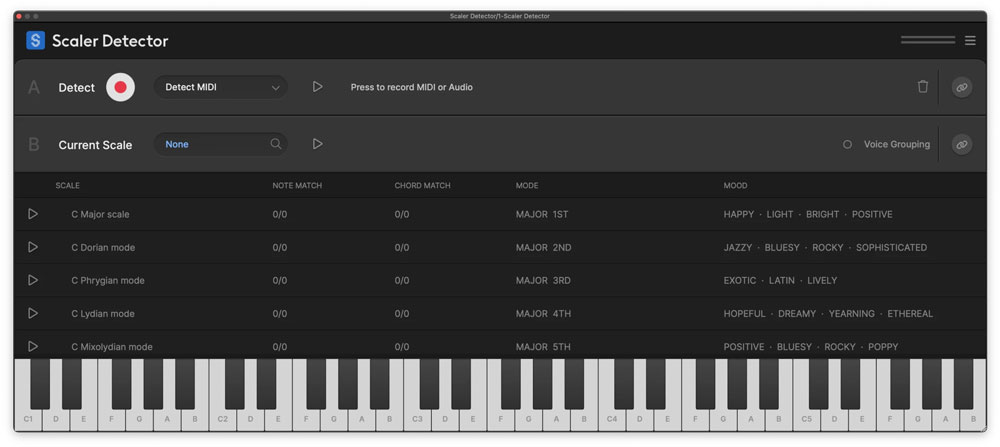Toggle the link icon in section A
The height and width of the screenshot is (447, 1000).
(961, 87)
